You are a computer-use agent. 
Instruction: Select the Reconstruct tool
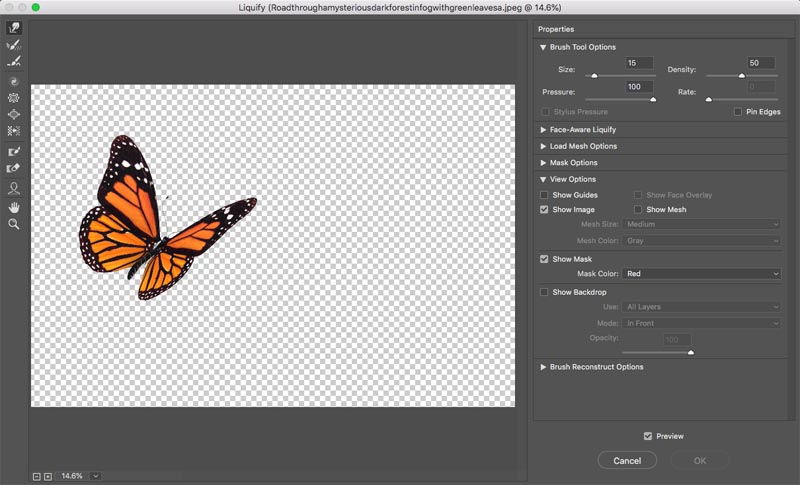(14, 45)
